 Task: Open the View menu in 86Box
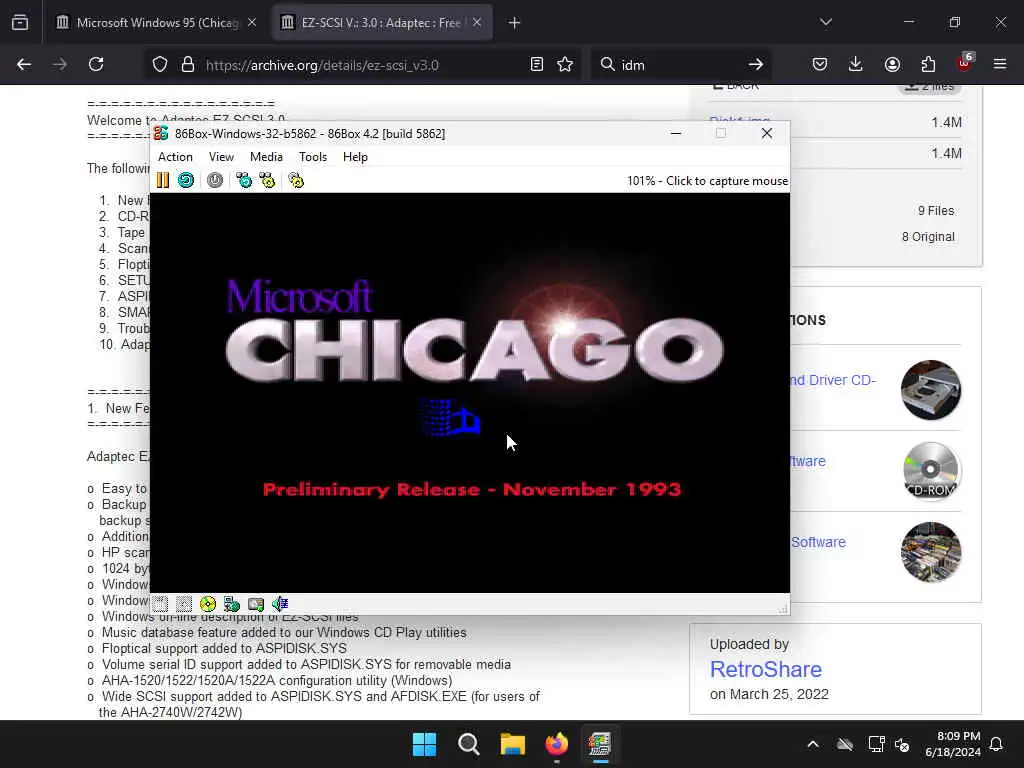221,157
